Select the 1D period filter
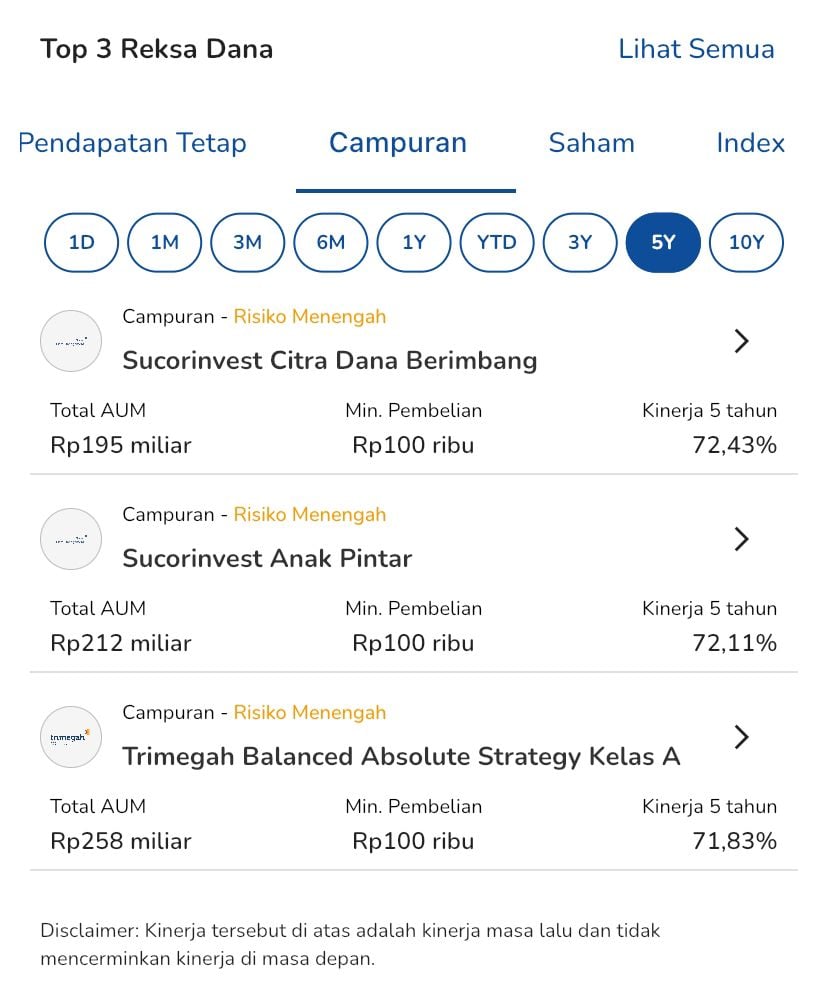828x999 pixels. [x=81, y=242]
